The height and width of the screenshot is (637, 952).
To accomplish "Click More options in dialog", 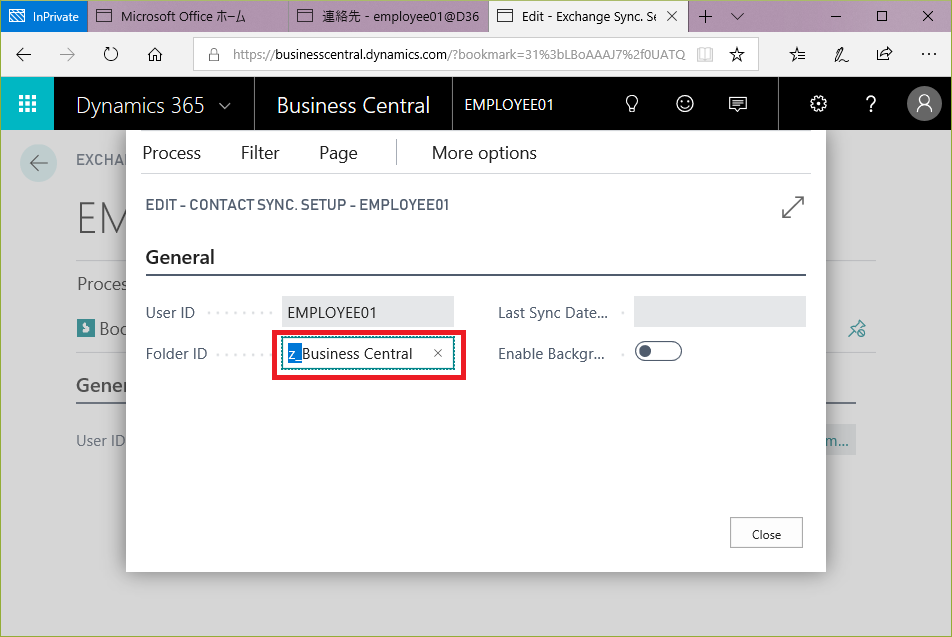I will click(x=484, y=153).
